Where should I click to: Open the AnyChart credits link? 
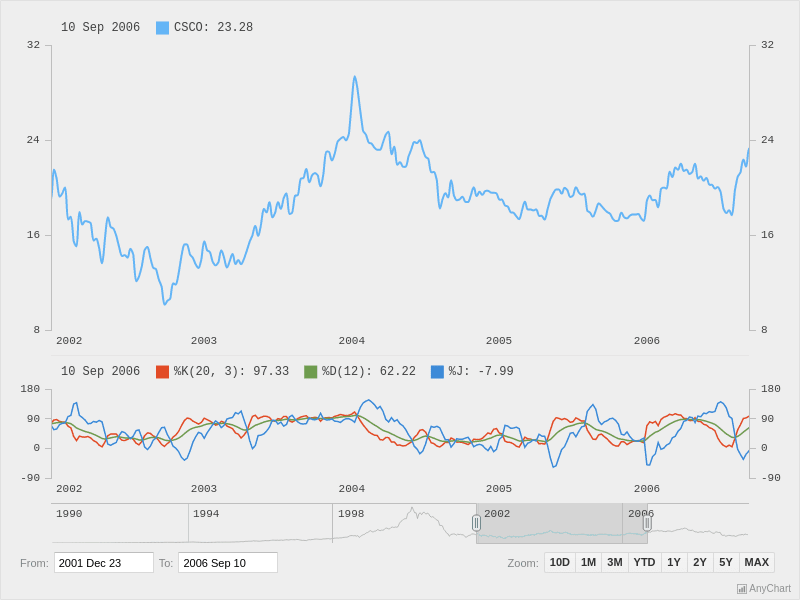point(764,589)
